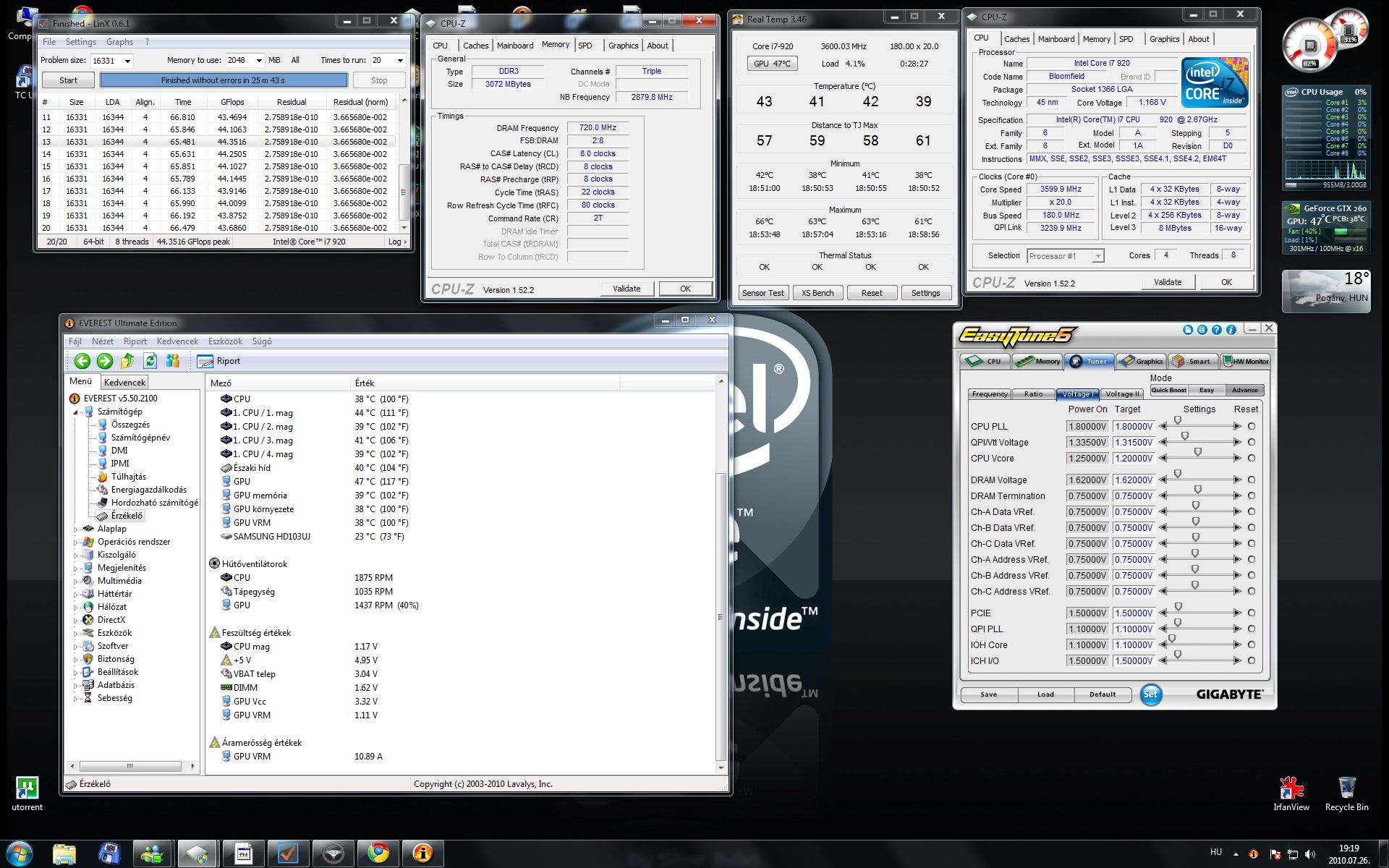Select the CPU Vcore reset radio button
The image size is (1389, 868).
[1252, 458]
